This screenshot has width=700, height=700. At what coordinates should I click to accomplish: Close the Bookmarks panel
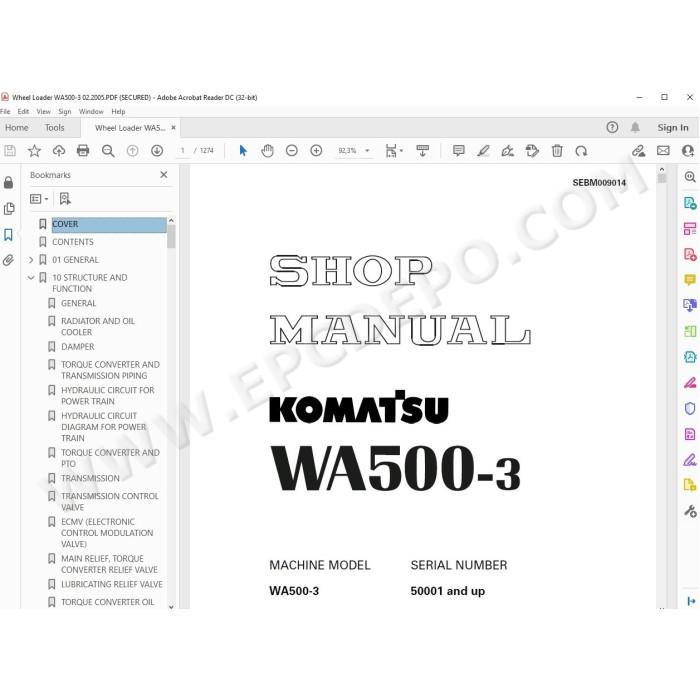click(x=164, y=175)
